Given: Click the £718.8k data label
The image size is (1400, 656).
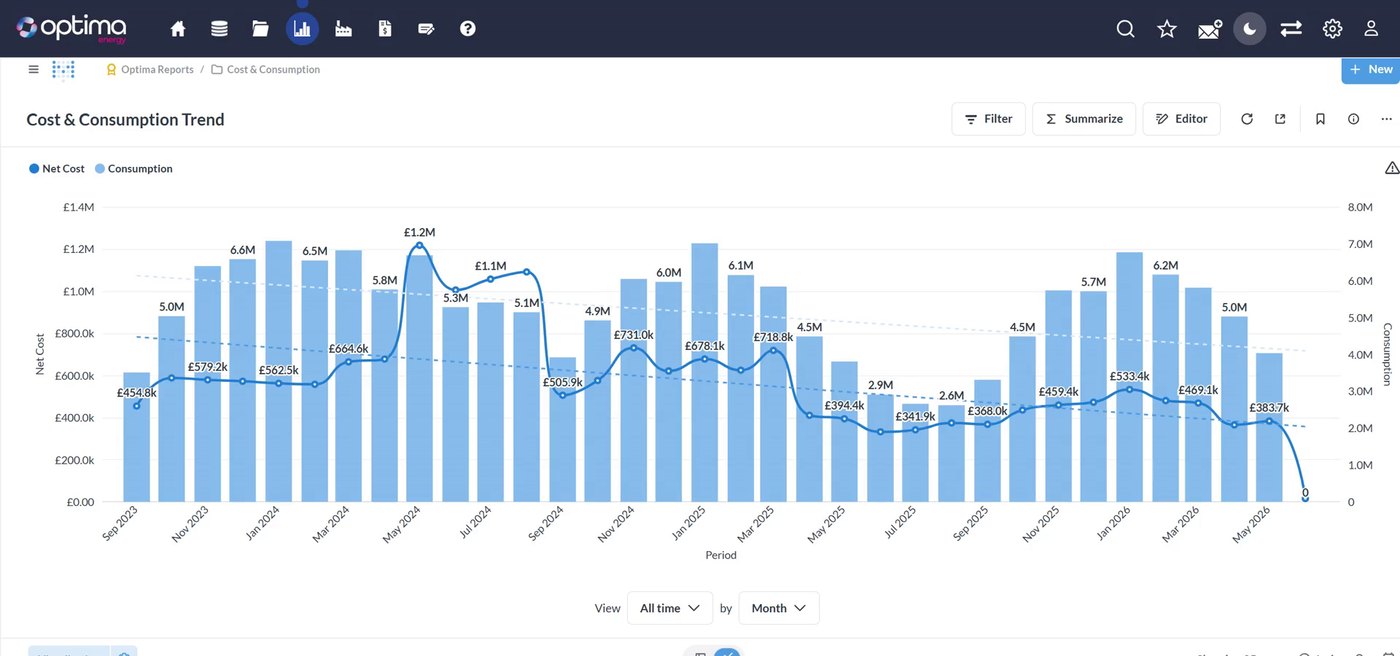Looking at the screenshot, I should coord(773,337).
